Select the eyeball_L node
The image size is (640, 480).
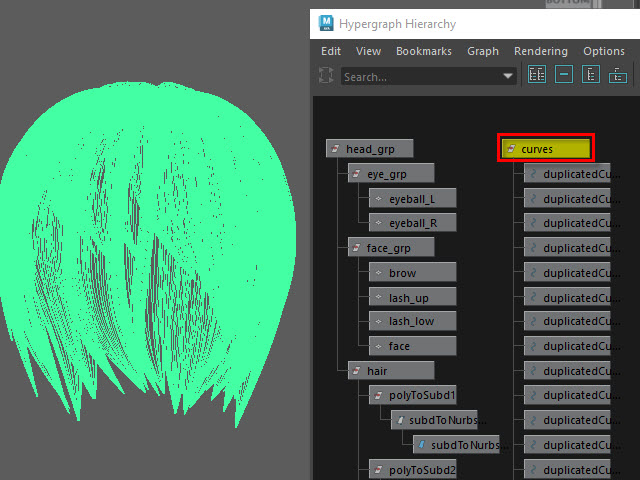412,198
